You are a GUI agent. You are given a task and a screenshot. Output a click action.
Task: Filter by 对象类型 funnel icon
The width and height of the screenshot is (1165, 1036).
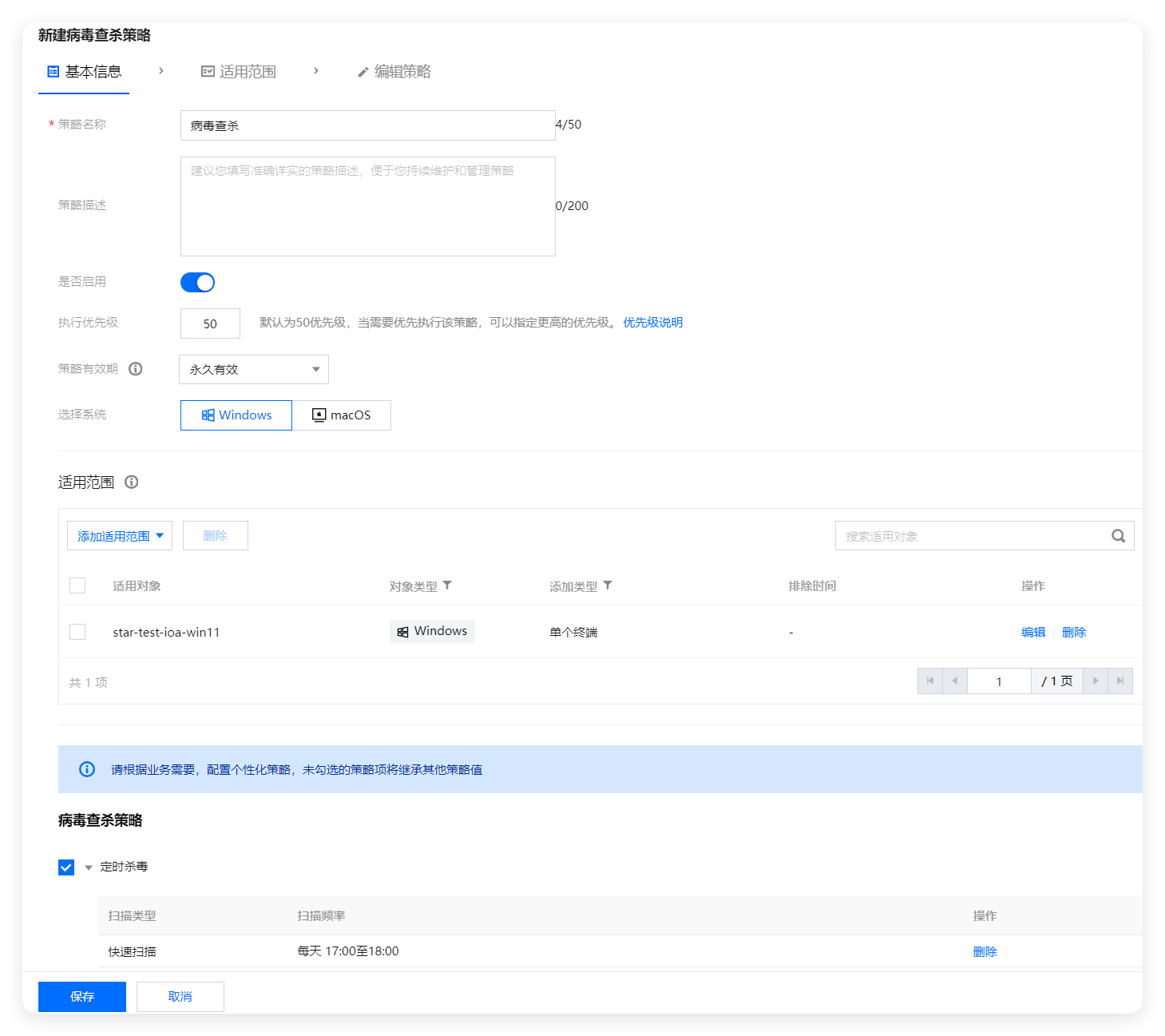pos(447,585)
